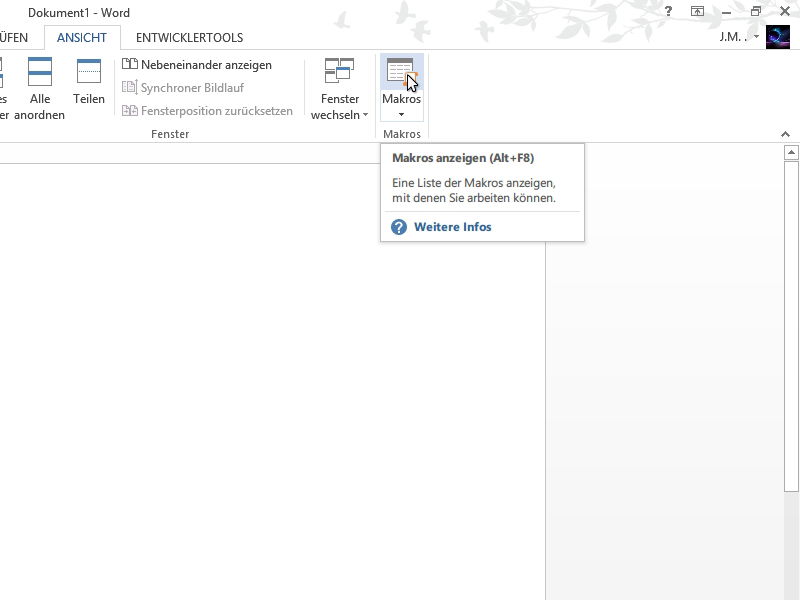Click the Makros anzeigen tooltip title

coord(463,158)
